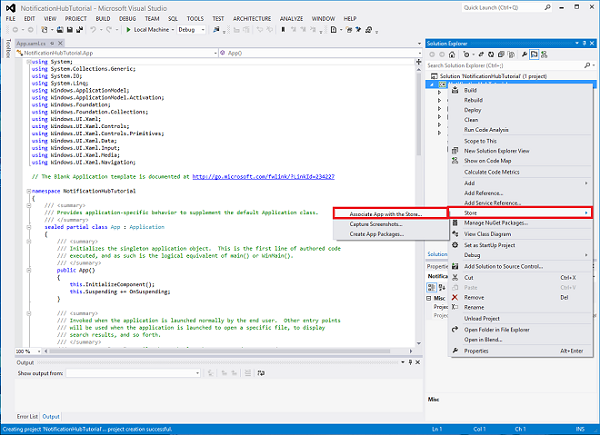
Task: Toggle Alphabetical sort in Properties pane
Action: coord(442,287)
